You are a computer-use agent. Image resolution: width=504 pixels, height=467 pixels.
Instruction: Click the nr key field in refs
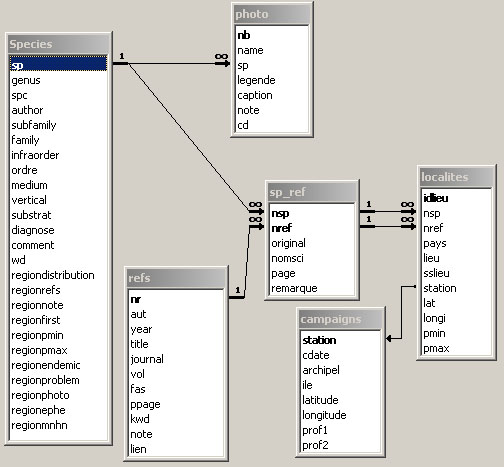pos(176,299)
